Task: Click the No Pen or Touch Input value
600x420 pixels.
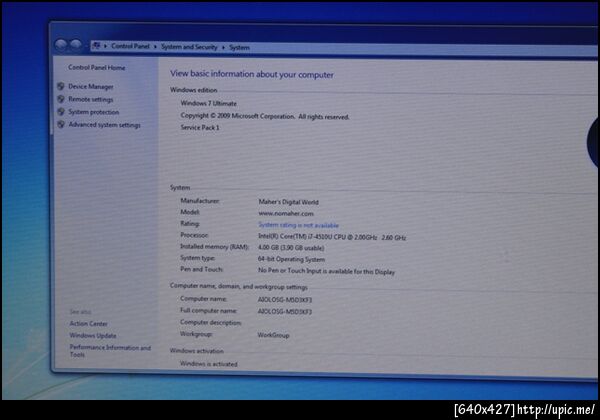Action: [x=326, y=271]
